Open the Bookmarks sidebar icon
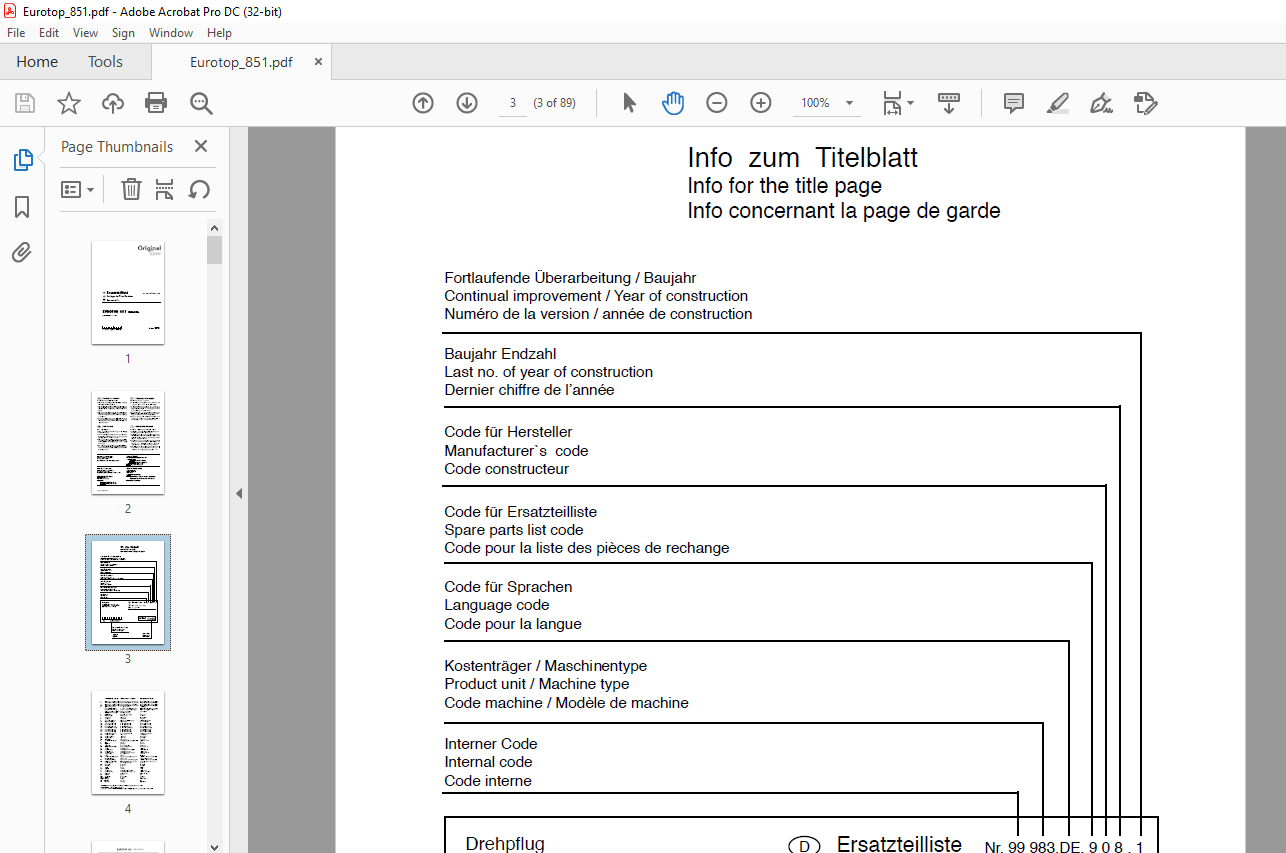The height and width of the screenshot is (853, 1286). coord(22,207)
